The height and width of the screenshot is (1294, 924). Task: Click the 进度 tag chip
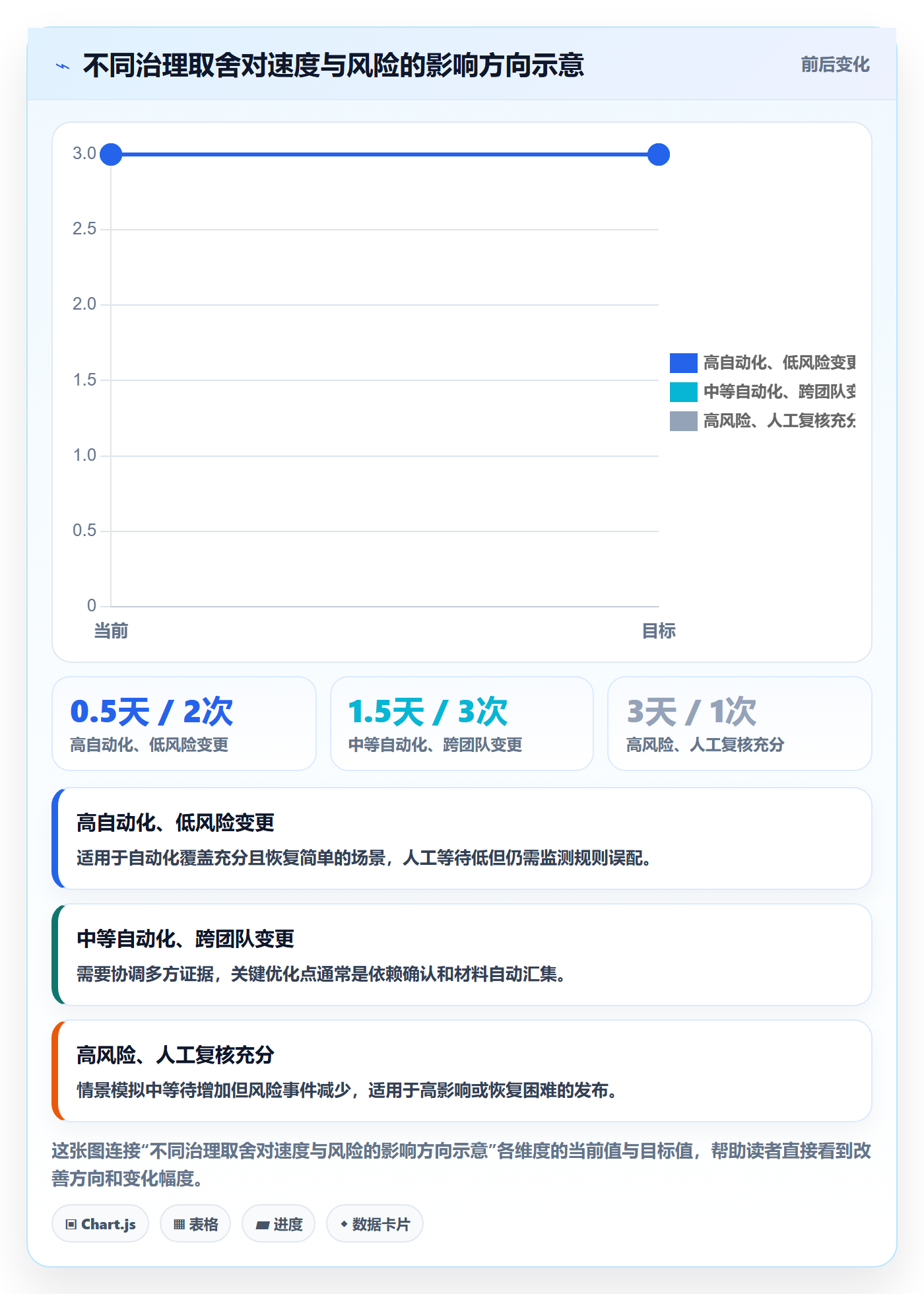[x=279, y=1224]
